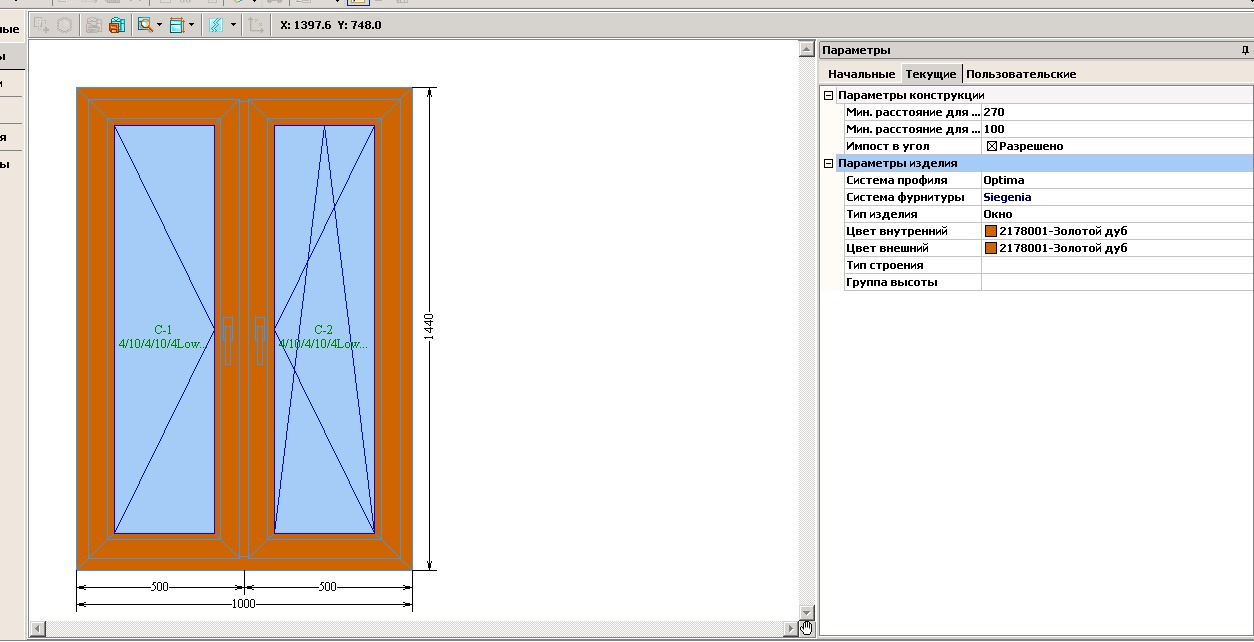1254x642 pixels.
Task: Select the Тип изделия value Окно
Action: tap(1116, 214)
